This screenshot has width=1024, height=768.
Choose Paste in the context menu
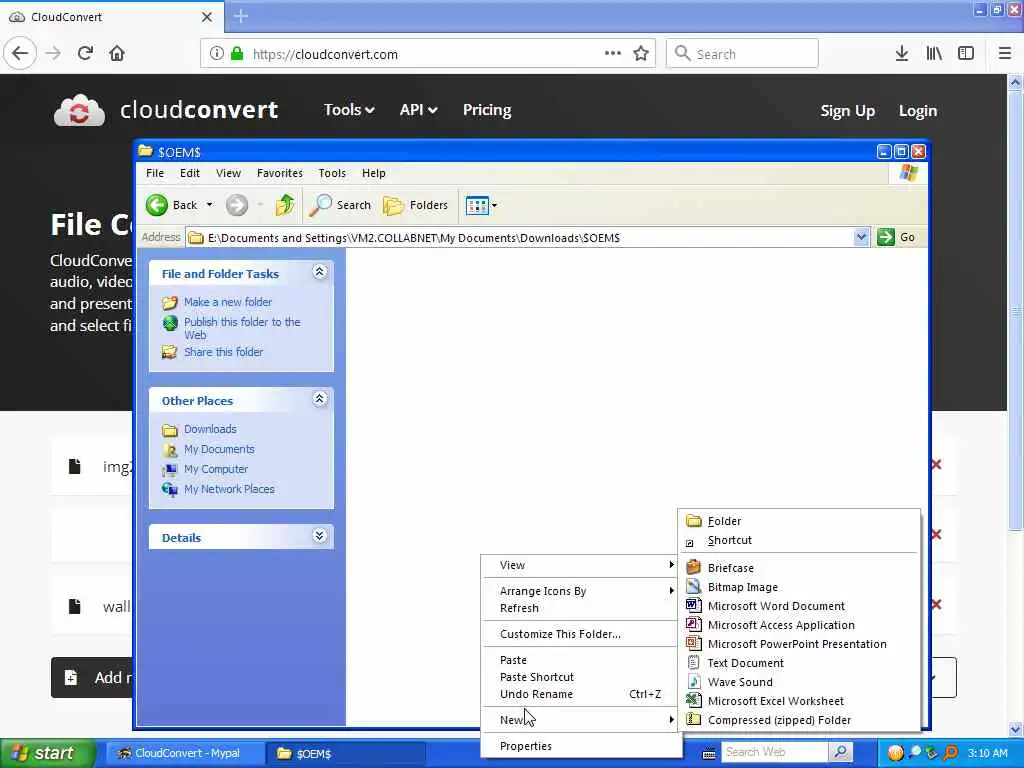[x=580, y=660]
